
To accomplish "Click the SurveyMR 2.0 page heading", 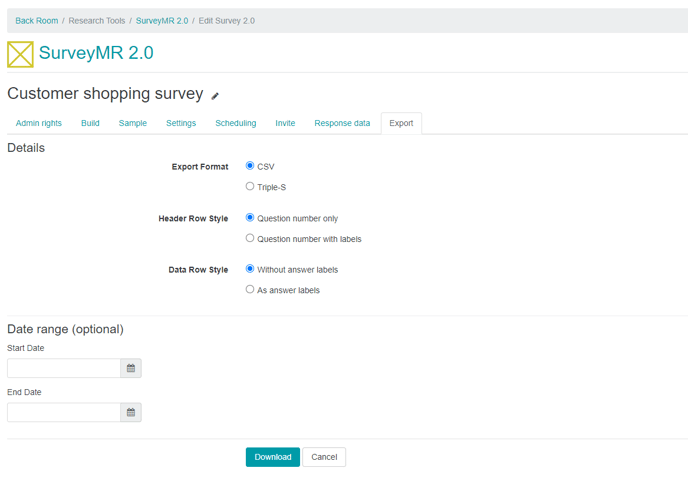I will (96, 53).
